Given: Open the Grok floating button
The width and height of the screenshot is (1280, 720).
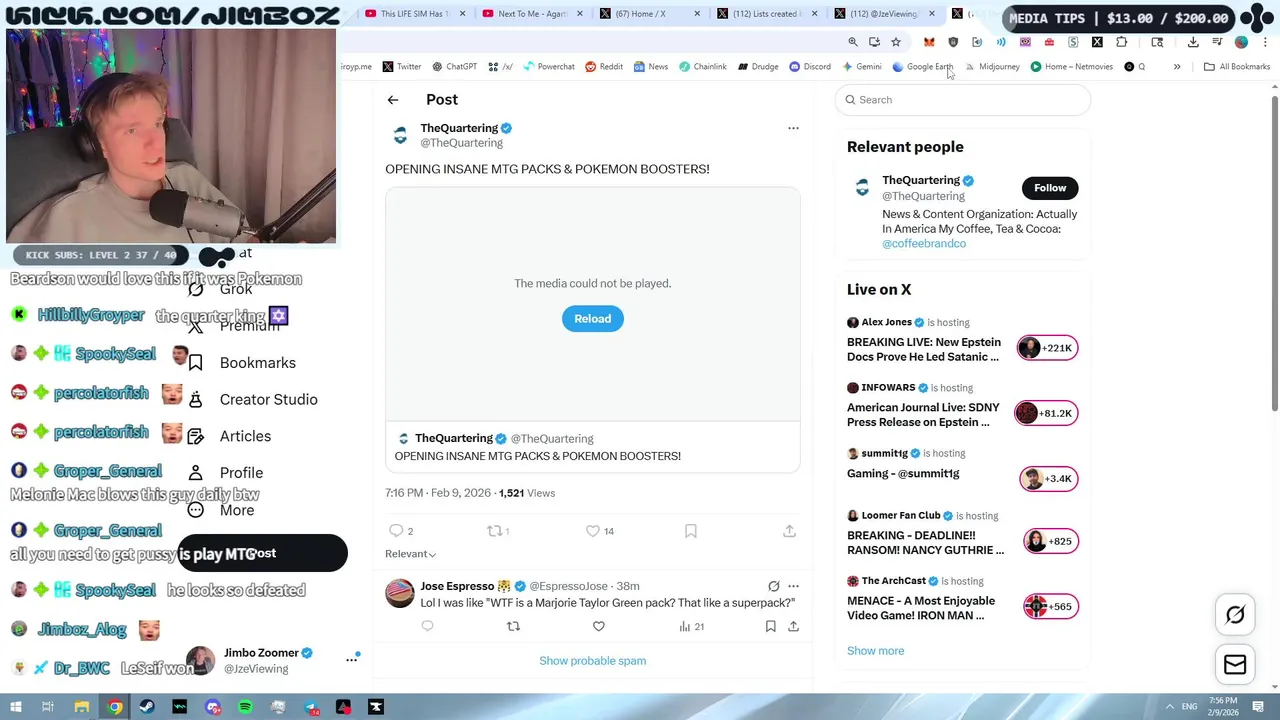Looking at the screenshot, I should pos(1235,615).
